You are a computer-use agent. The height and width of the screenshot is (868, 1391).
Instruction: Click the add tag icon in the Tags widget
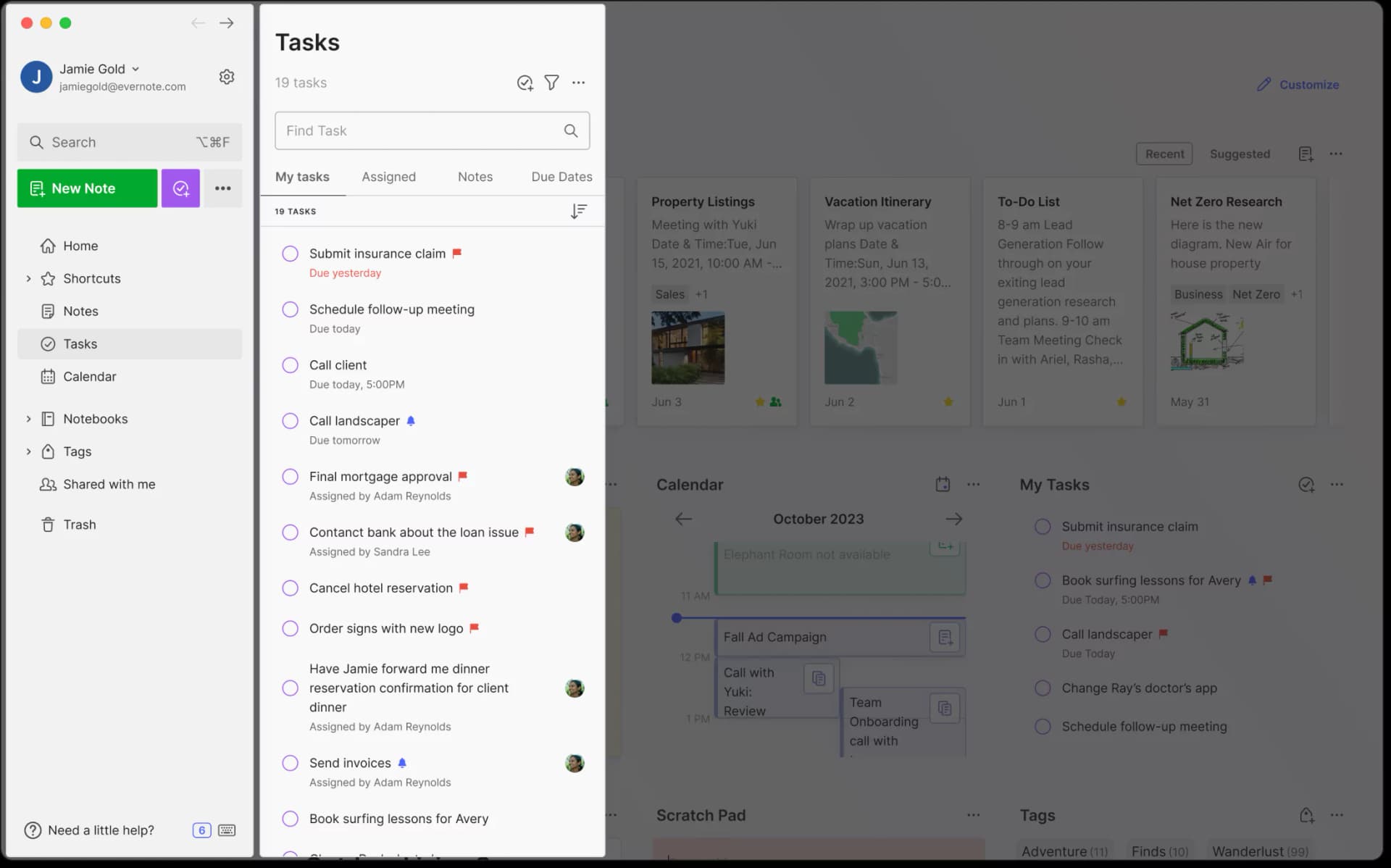tap(1308, 815)
